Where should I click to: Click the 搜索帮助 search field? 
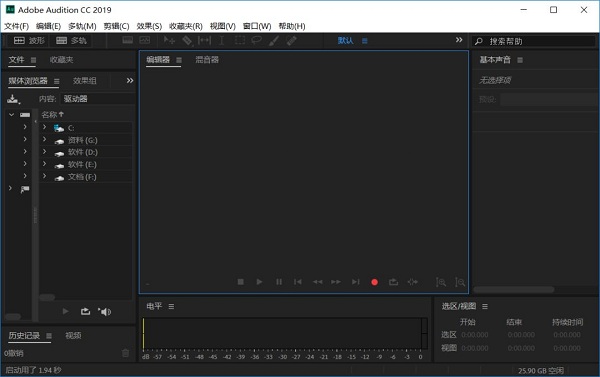[x=534, y=41]
